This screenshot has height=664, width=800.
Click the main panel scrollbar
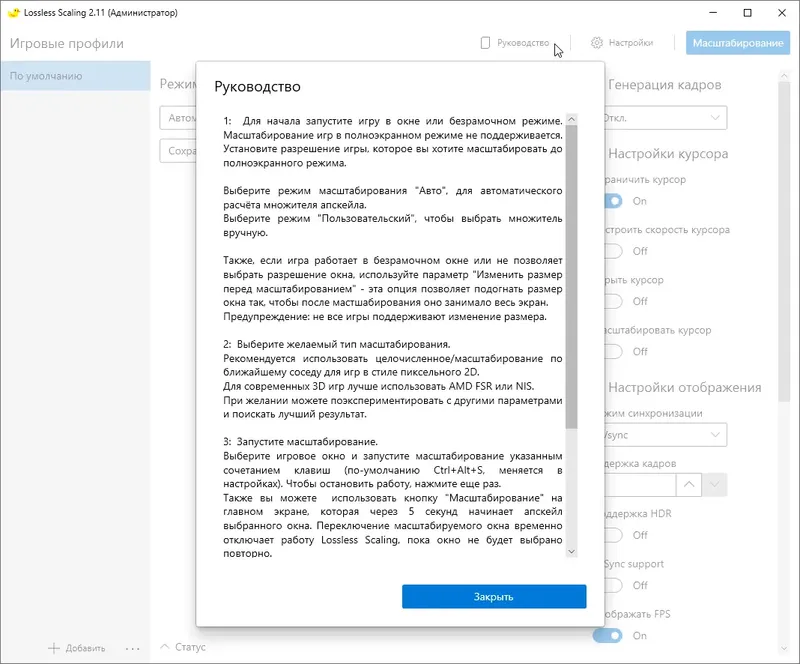tap(784, 240)
